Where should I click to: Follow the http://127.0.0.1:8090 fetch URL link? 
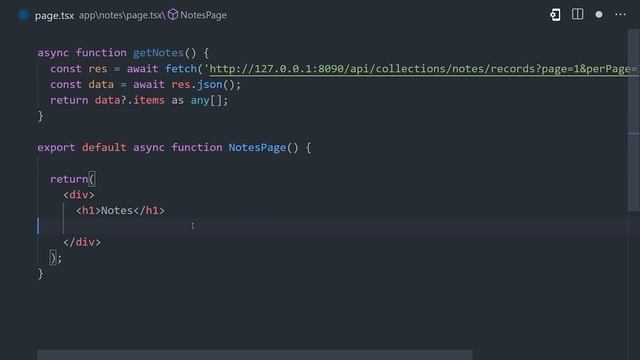pos(422,69)
